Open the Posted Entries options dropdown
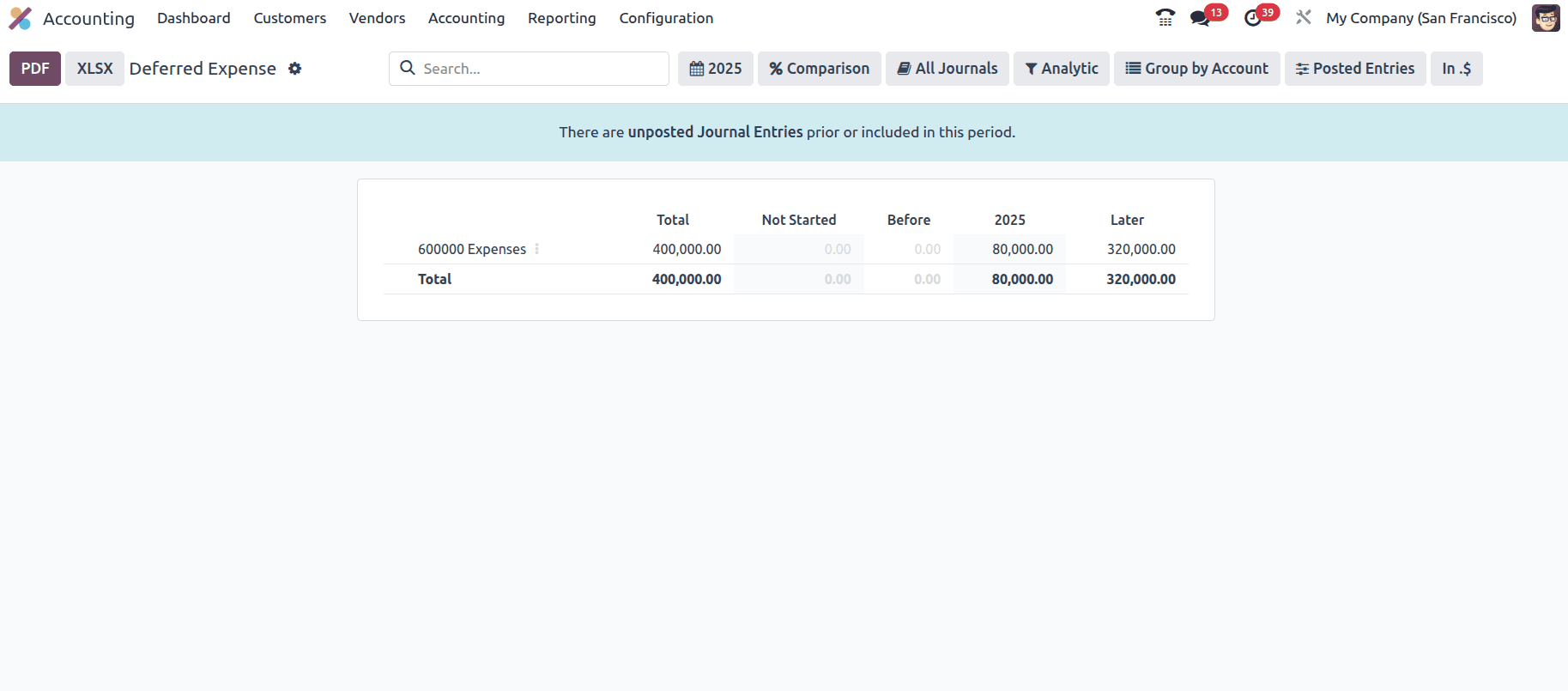The image size is (1568, 691). pos(1355,69)
